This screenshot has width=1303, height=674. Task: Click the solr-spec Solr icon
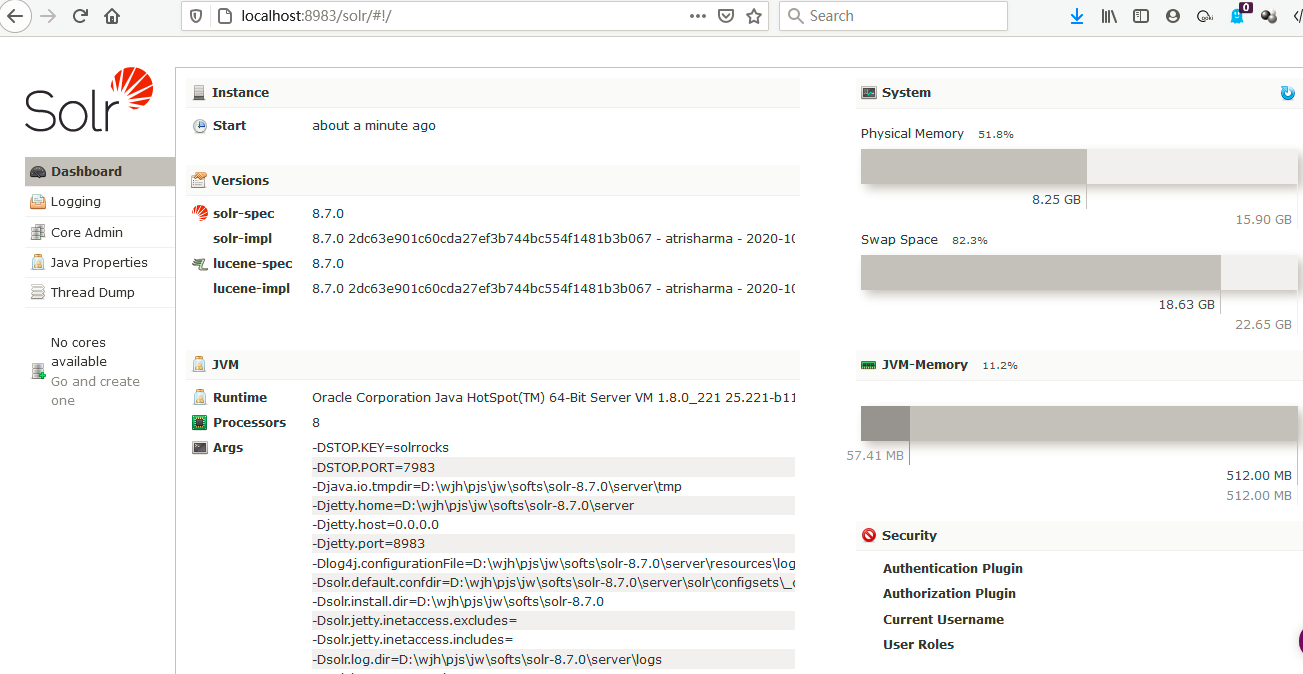click(199, 213)
